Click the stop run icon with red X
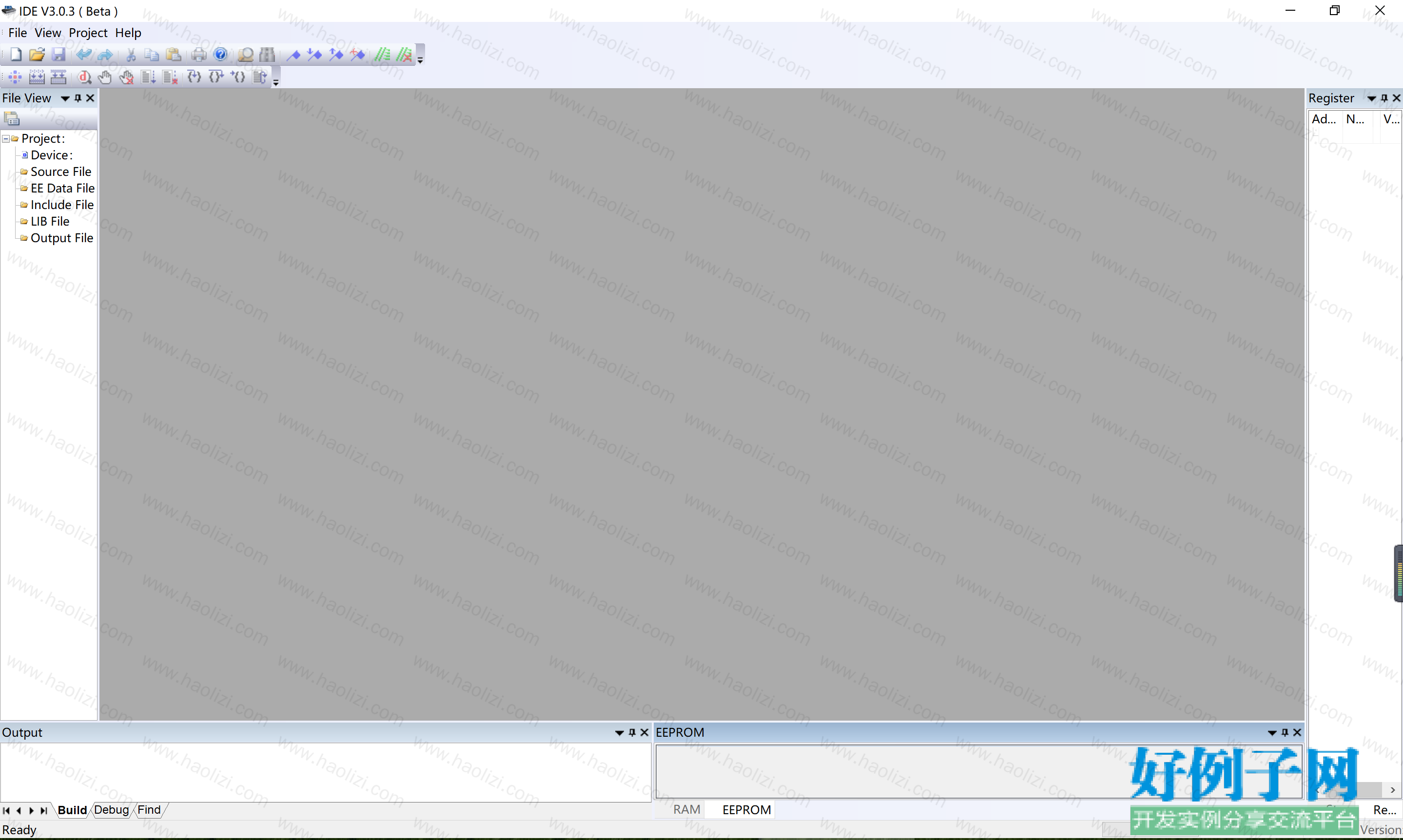Viewport: 1403px width, 840px height. tap(170, 76)
